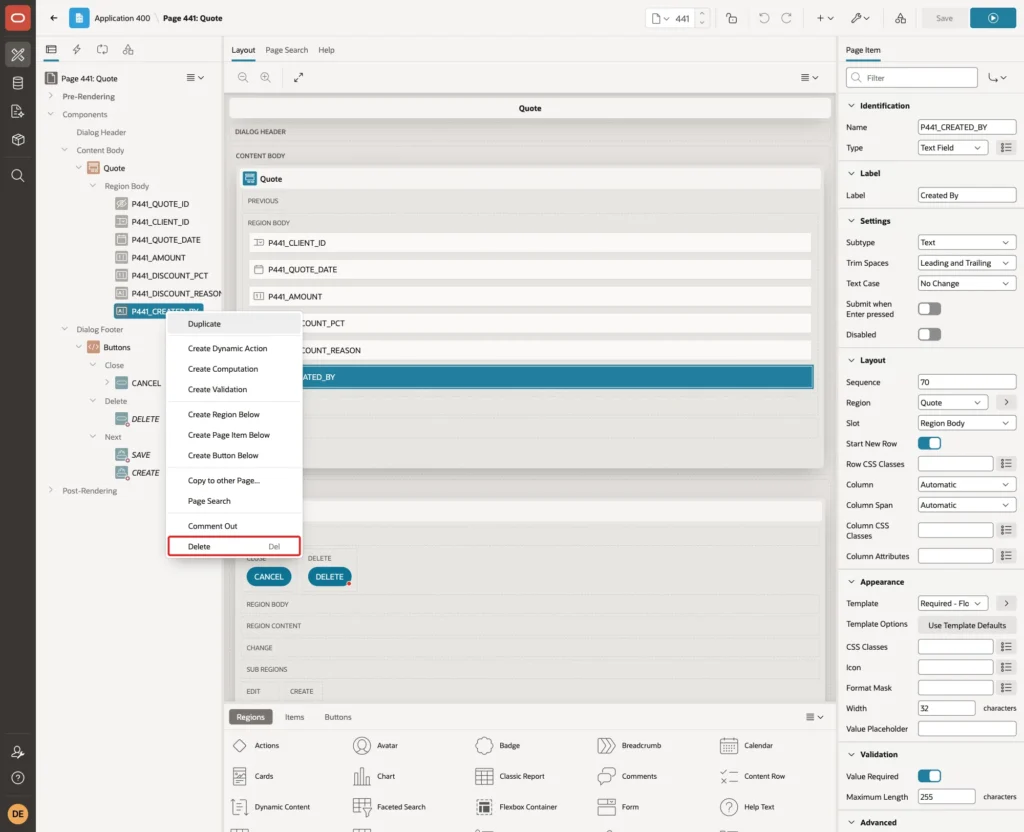The image size is (1024, 832).
Task: Redo the last change
Action: tap(786, 18)
